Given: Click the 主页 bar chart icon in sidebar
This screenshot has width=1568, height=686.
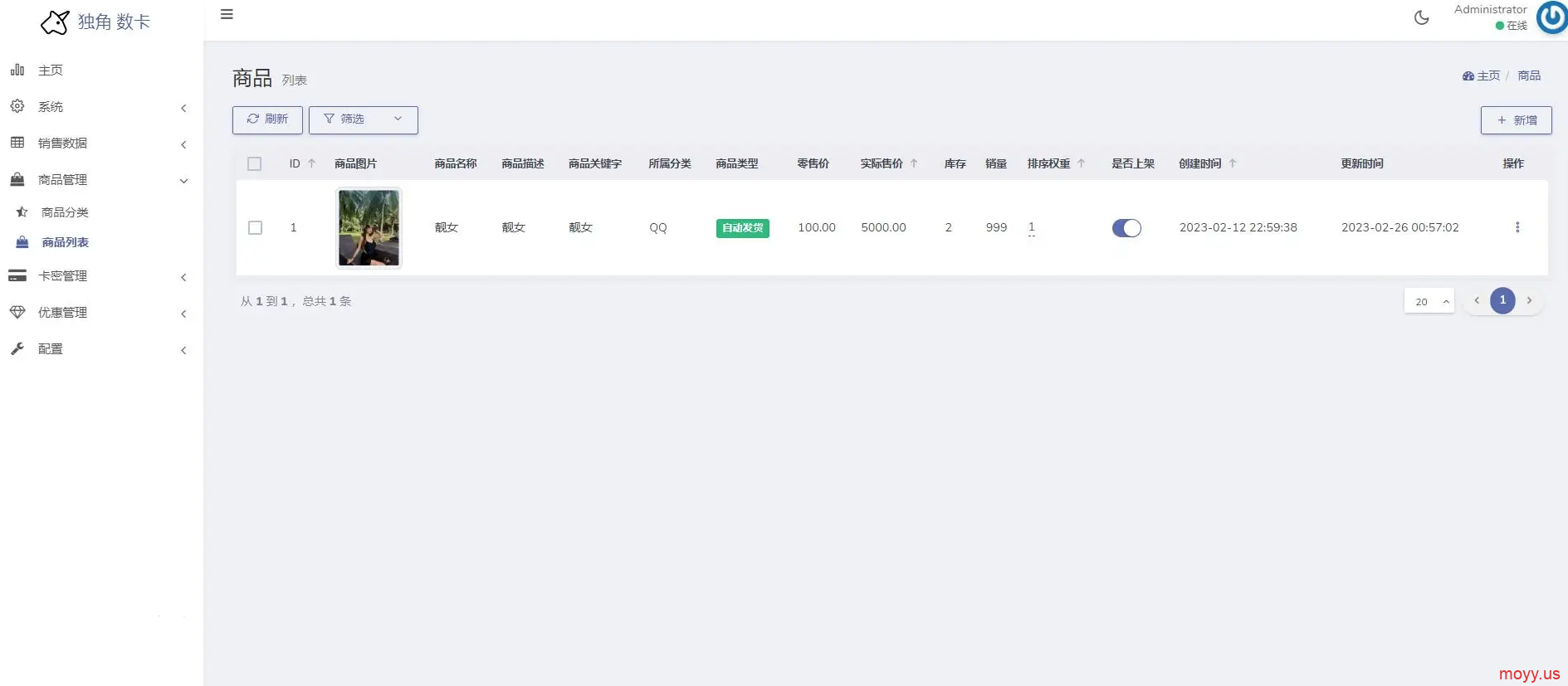Looking at the screenshot, I should coord(17,70).
